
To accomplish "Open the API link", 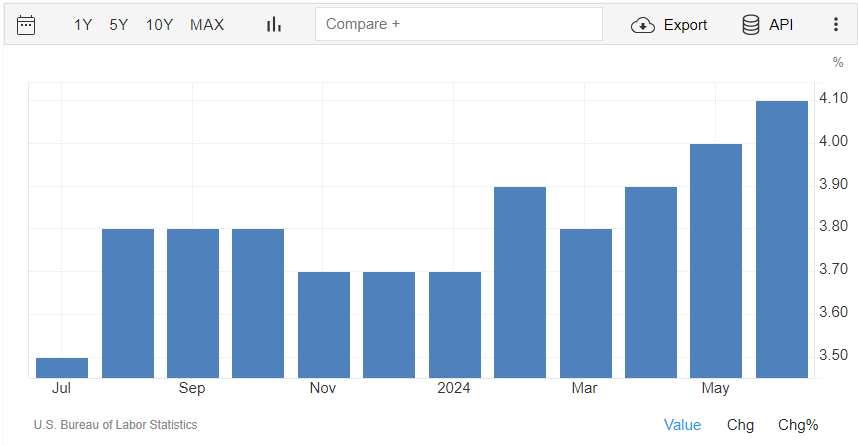I will pyautogui.click(x=781, y=25).
